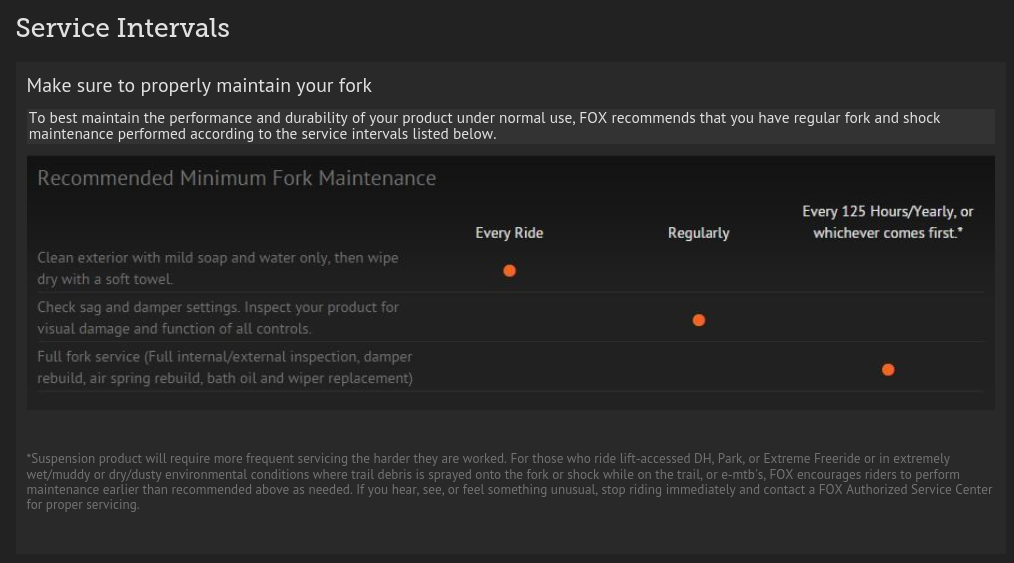Screen dimensions: 1014x563
Task: Click the Every 125 Hours/Yearly column header
Action: coord(888,222)
